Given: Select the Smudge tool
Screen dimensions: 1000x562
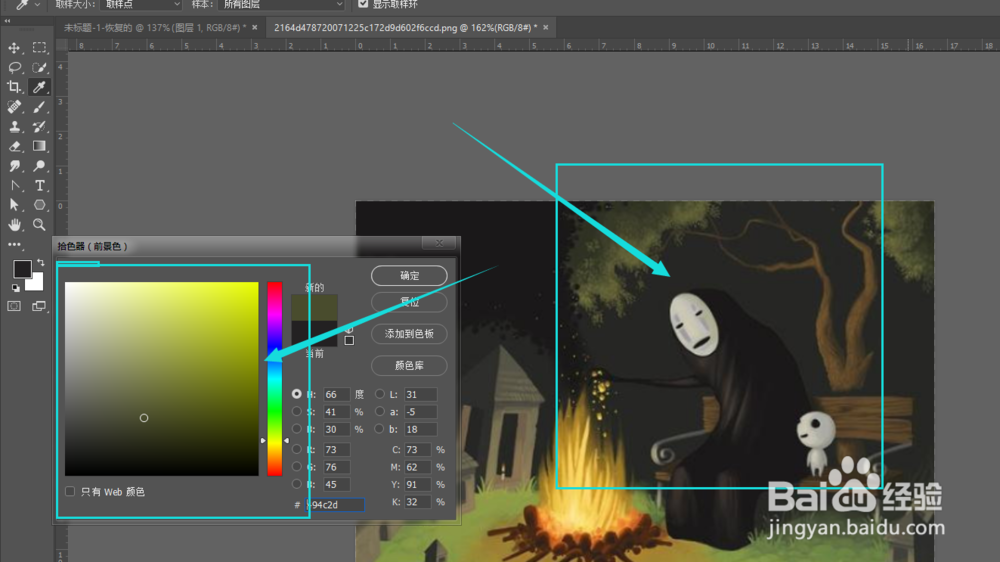Looking at the screenshot, I should pos(14,166).
